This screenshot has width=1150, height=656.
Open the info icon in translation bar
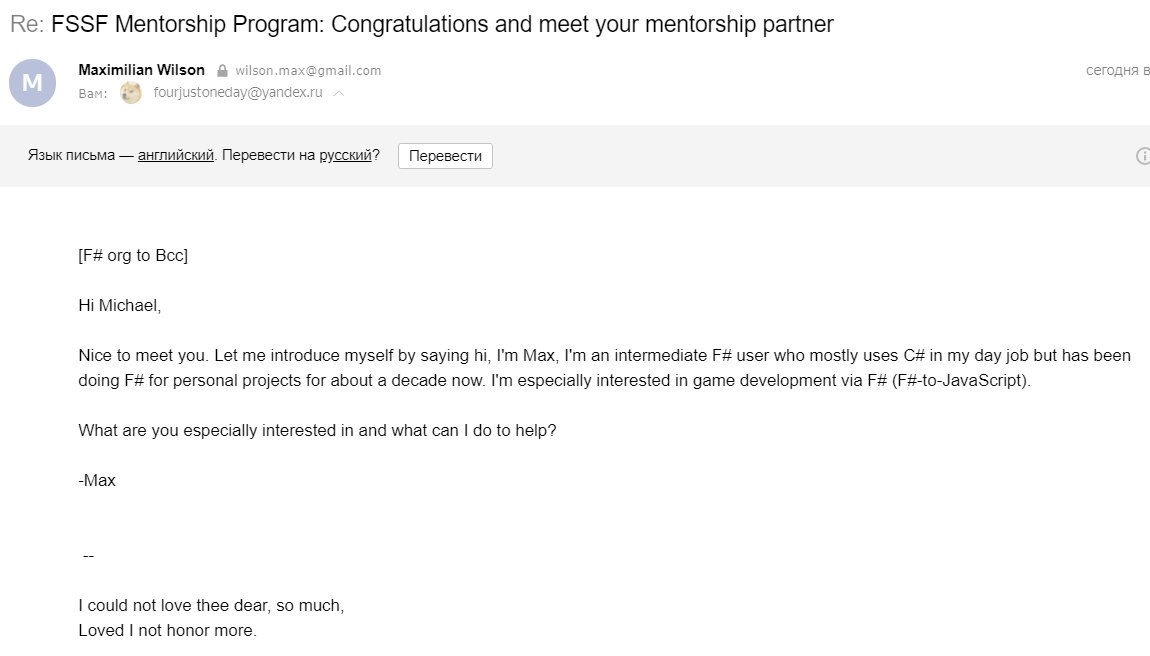pyautogui.click(x=1143, y=156)
